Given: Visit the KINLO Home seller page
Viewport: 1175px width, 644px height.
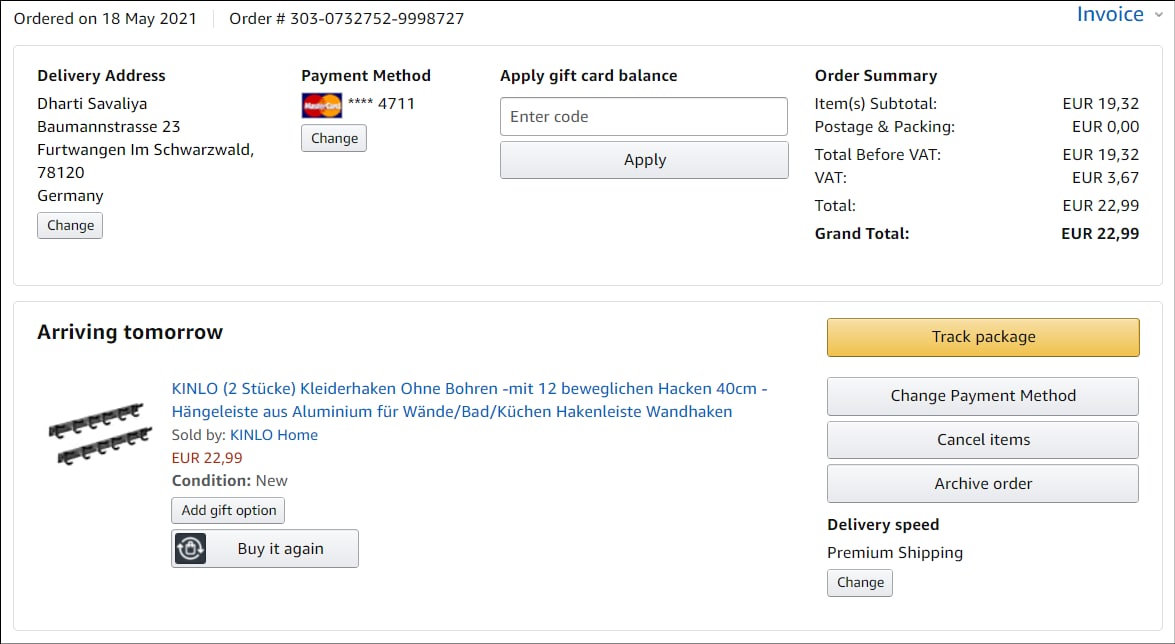Looking at the screenshot, I should click(274, 435).
